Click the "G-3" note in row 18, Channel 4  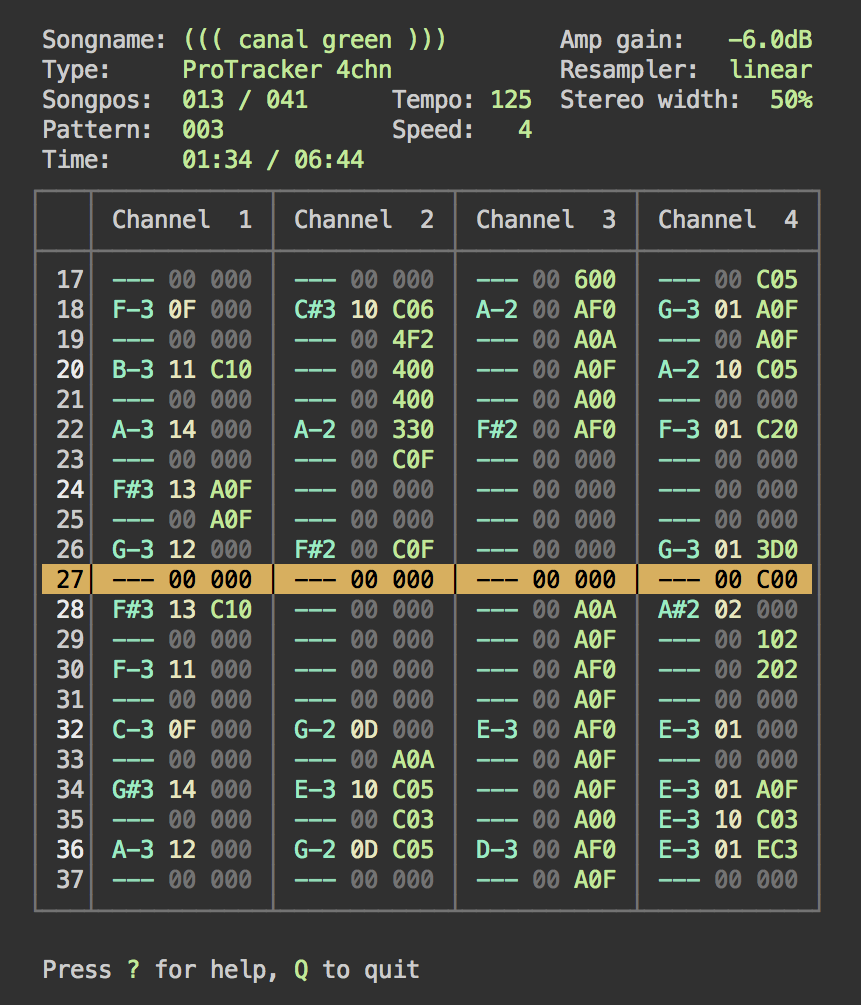pos(679,310)
